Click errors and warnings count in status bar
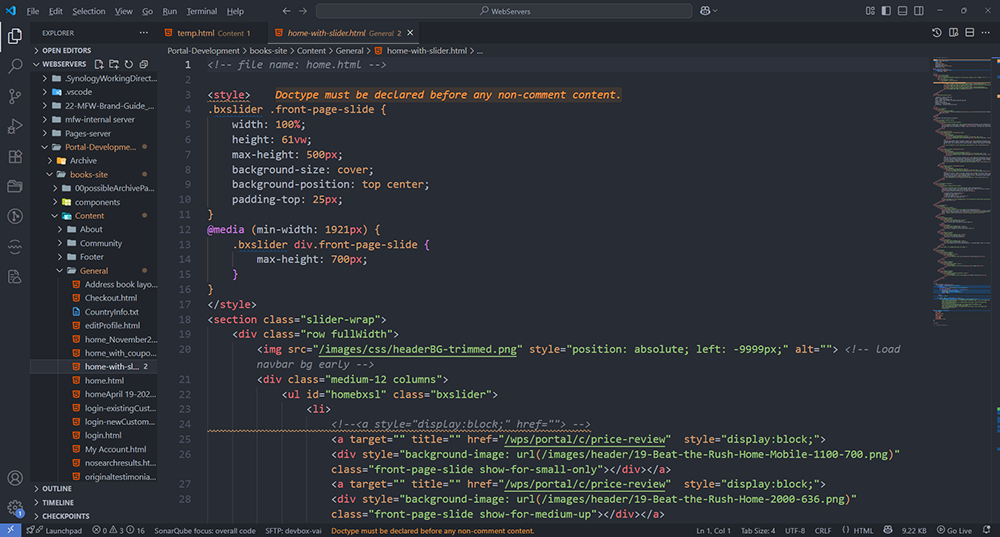 (119, 531)
